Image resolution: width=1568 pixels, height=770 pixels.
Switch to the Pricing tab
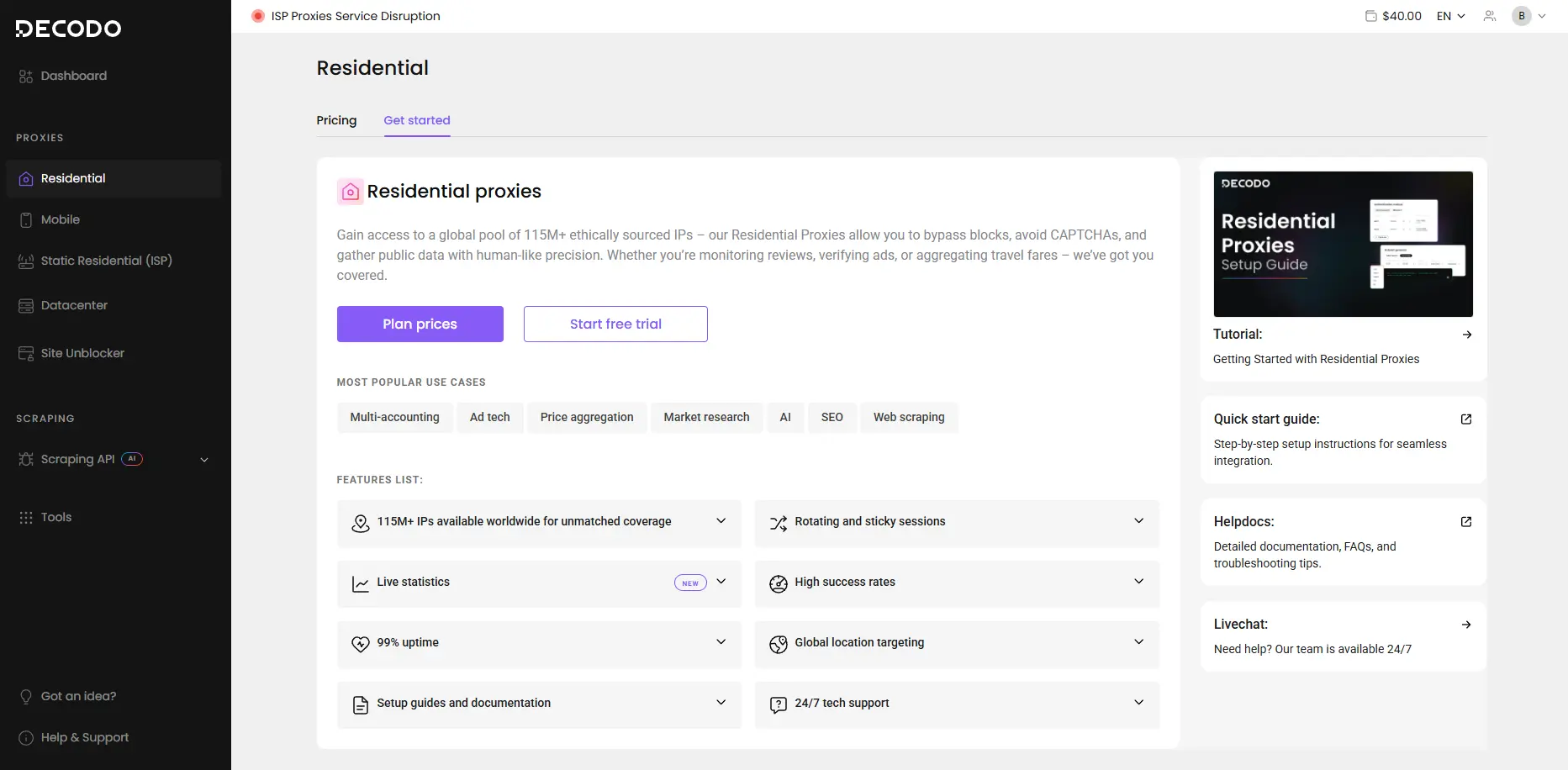336,120
